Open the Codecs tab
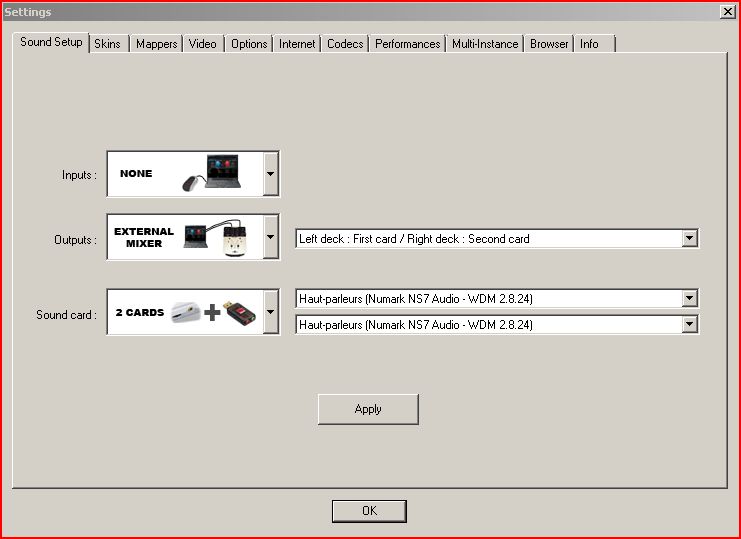This screenshot has width=741, height=539. coord(345,44)
